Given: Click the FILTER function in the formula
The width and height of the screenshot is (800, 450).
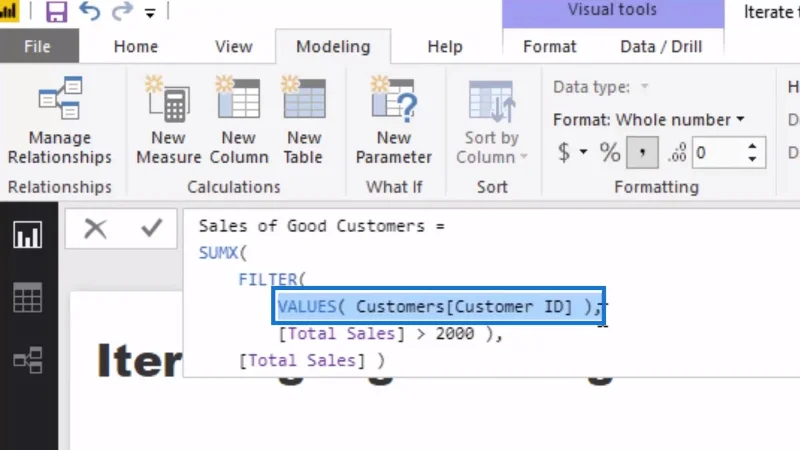Looking at the screenshot, I should (267, 280).
